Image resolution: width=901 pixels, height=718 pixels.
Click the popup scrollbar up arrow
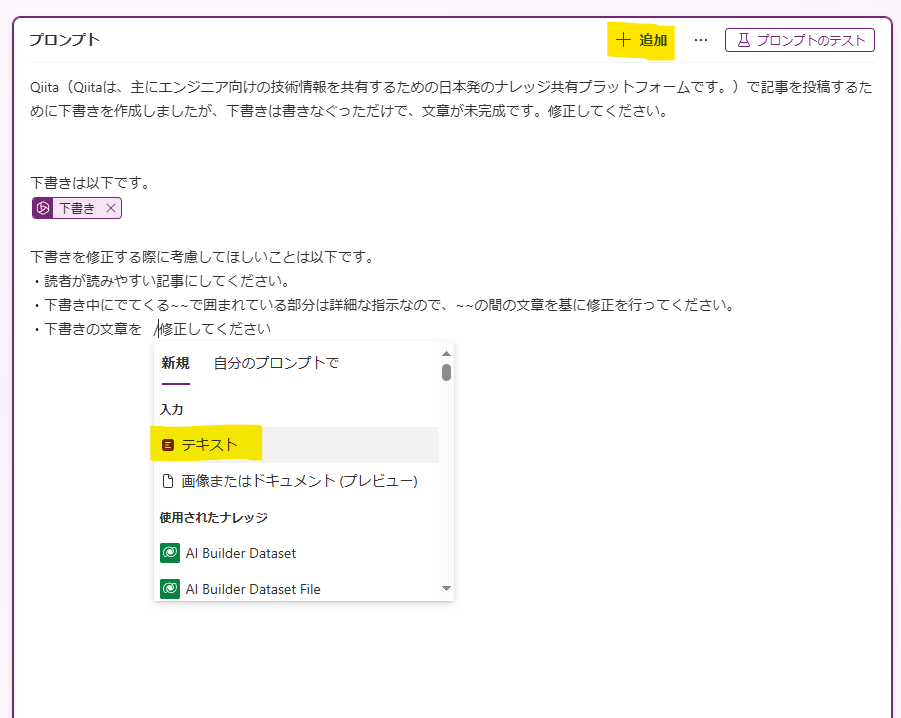446,353
